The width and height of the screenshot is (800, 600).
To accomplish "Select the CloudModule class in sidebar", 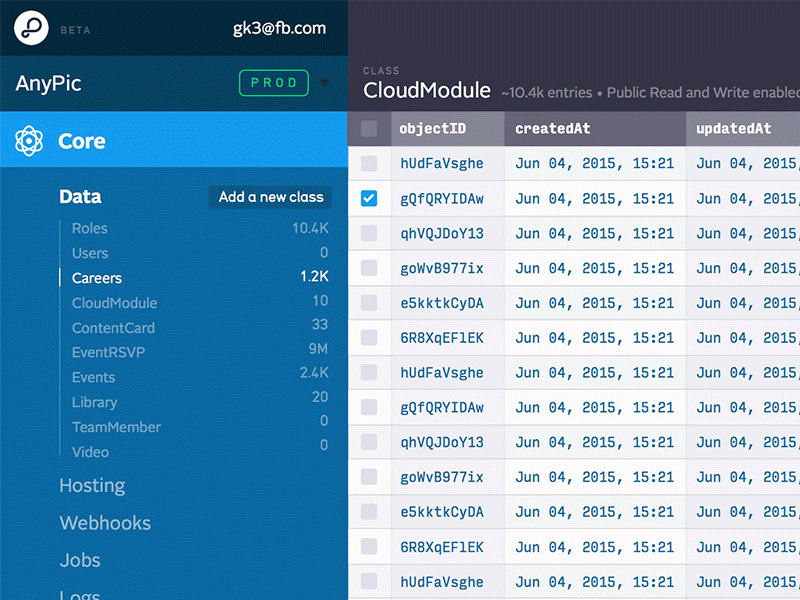I will click(x=114, y=303).
